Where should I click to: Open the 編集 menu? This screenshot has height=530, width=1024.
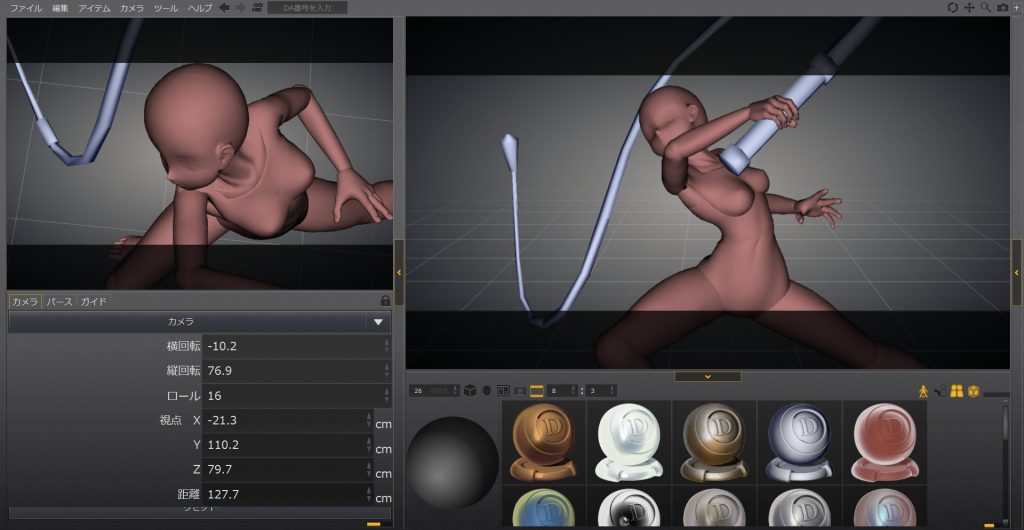(x=60, y=8)
